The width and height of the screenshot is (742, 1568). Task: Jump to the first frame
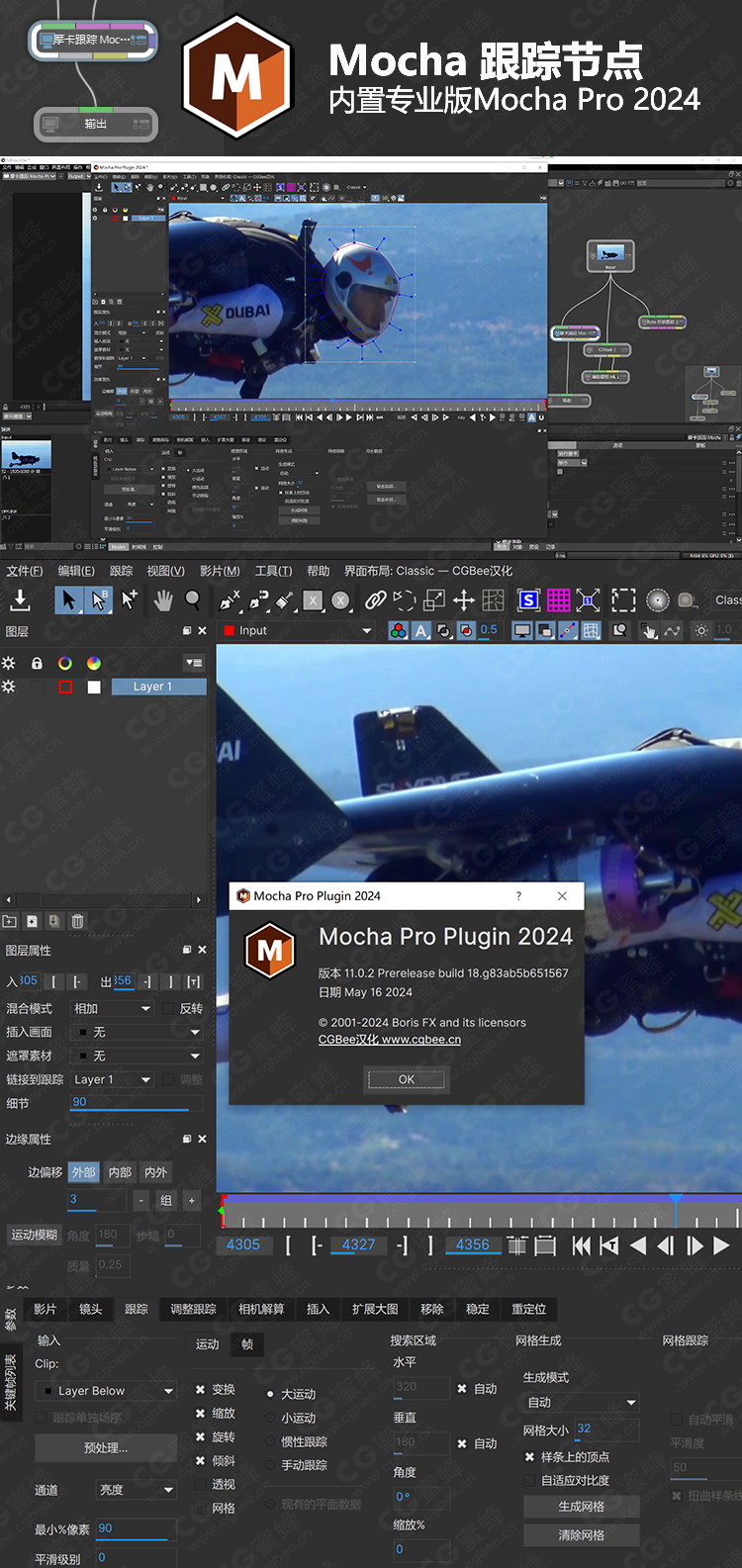pyautogui.click(x=582, y=1245)
